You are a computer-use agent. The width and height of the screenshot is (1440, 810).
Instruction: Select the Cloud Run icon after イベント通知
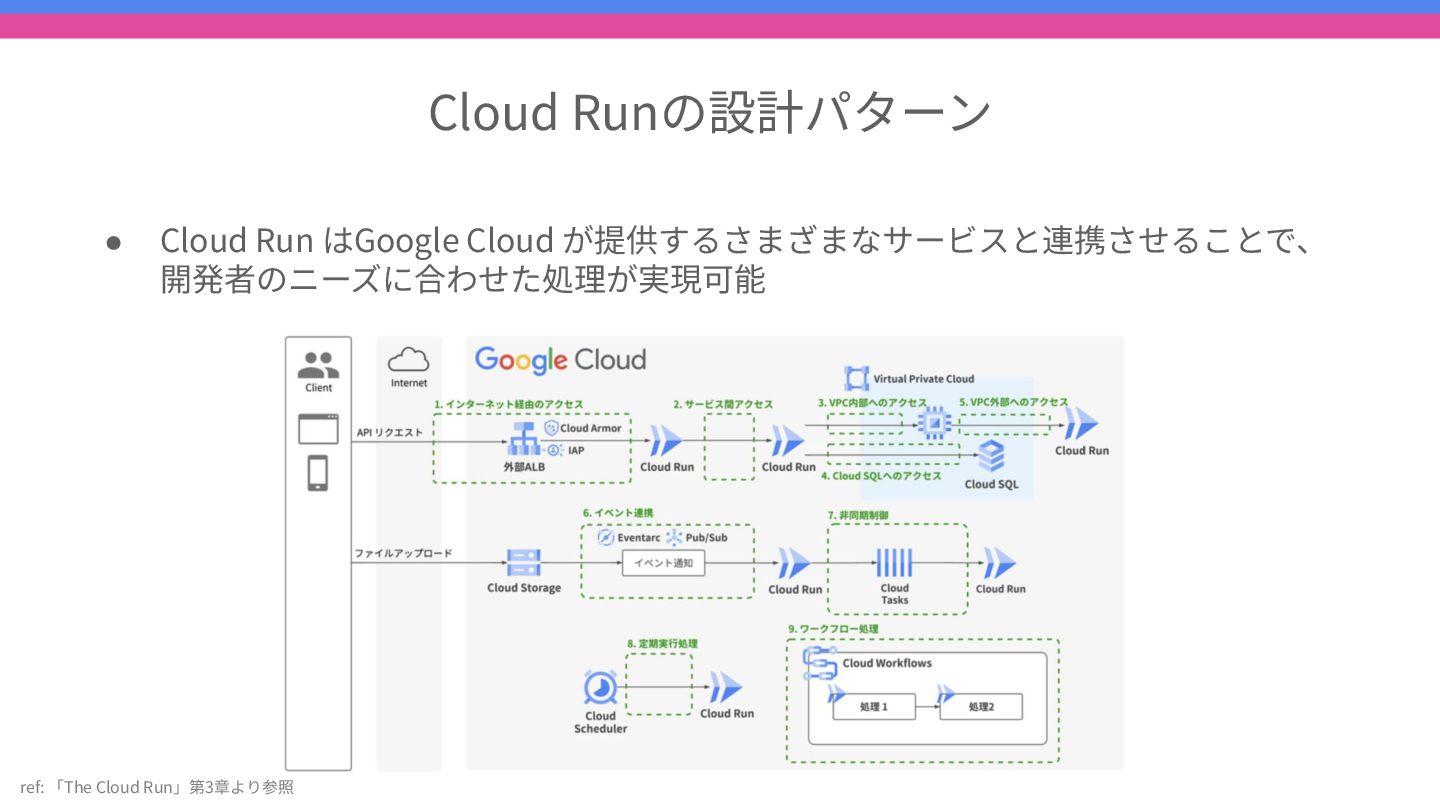[795, 564]
